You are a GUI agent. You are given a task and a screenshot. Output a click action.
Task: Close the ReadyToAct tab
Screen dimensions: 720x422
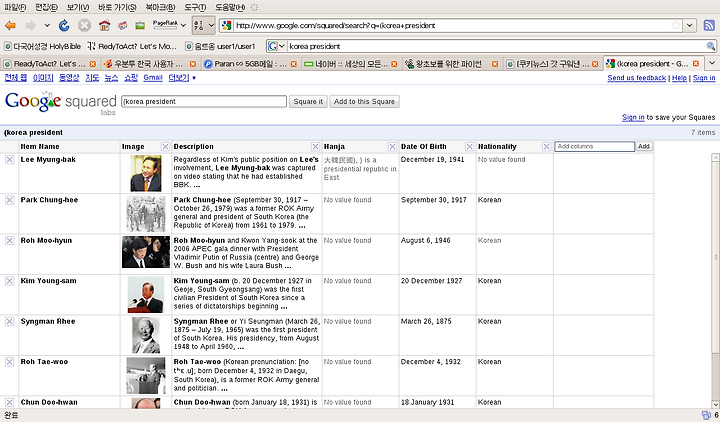click(x=93, y=64)
